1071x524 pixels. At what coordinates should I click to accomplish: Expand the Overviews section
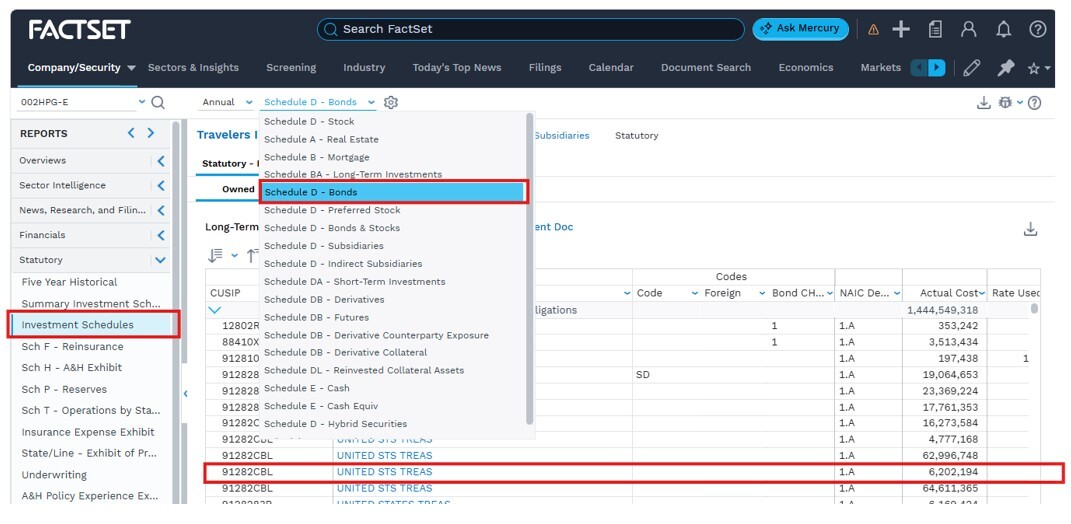tap(161, 161)
